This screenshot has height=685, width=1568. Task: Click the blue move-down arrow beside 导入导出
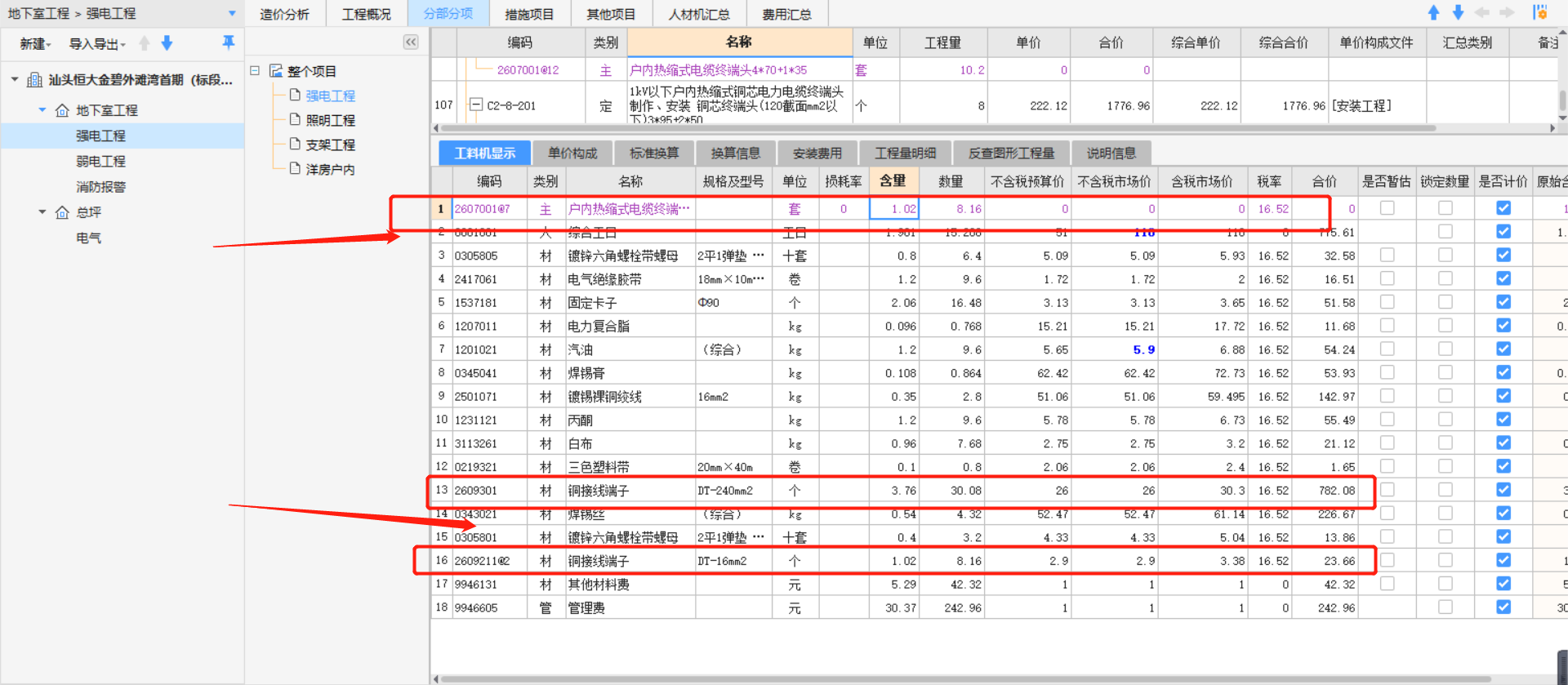167,43
